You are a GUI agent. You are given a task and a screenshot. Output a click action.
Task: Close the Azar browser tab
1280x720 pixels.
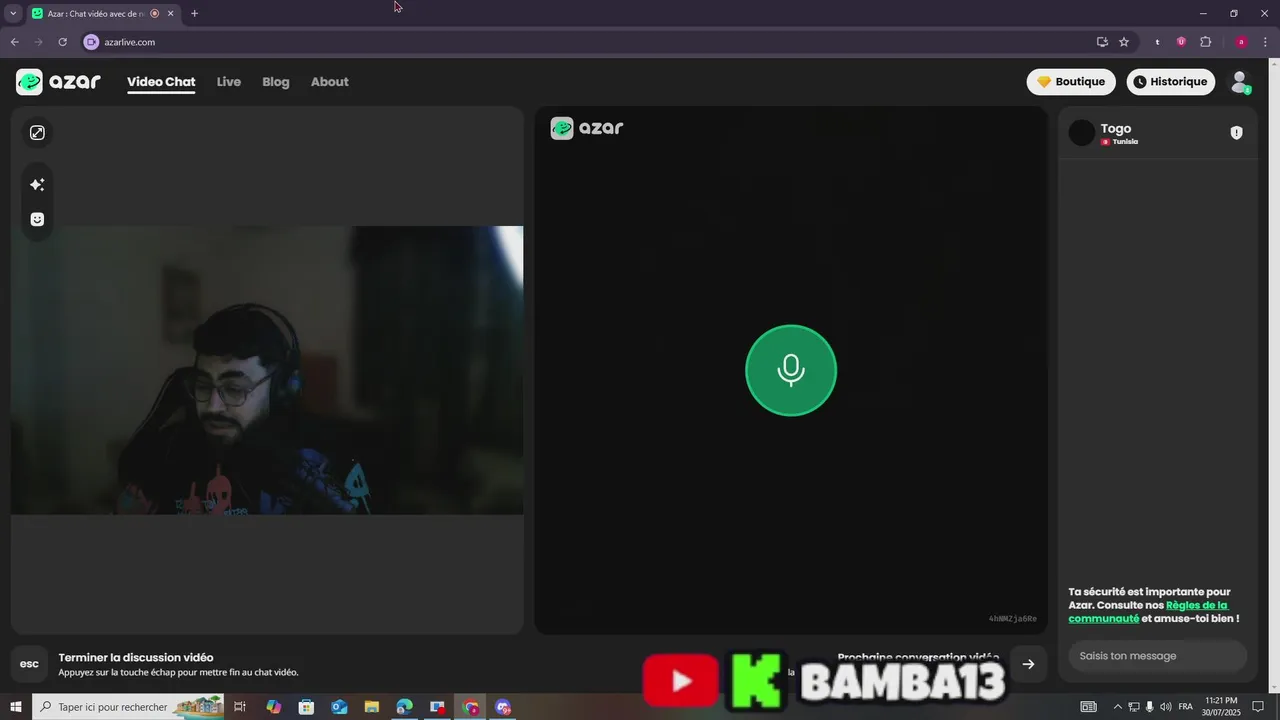(x=170, y=14)
